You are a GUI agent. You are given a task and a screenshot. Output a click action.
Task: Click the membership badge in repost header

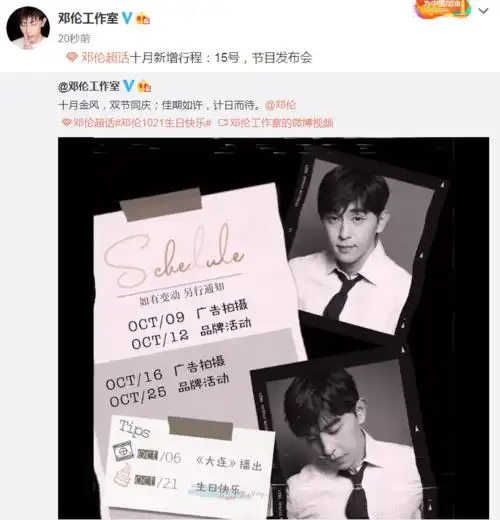click(x=144, y=87)
